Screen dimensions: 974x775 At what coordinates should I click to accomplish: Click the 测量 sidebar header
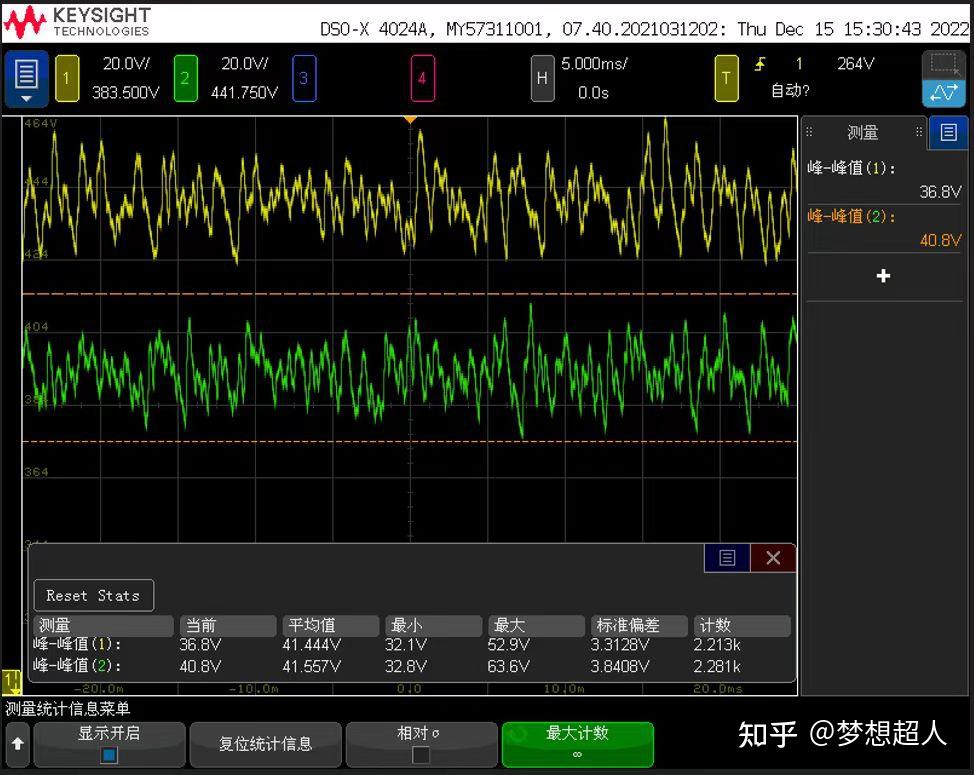pyautogui.click(x=863, y=132)
